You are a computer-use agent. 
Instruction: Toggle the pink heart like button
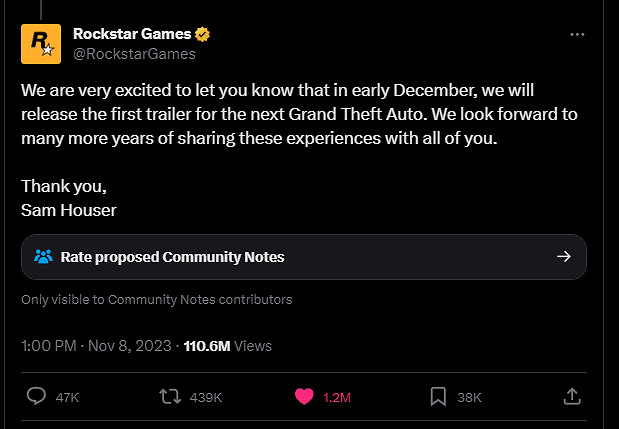(x=304, y=397)
